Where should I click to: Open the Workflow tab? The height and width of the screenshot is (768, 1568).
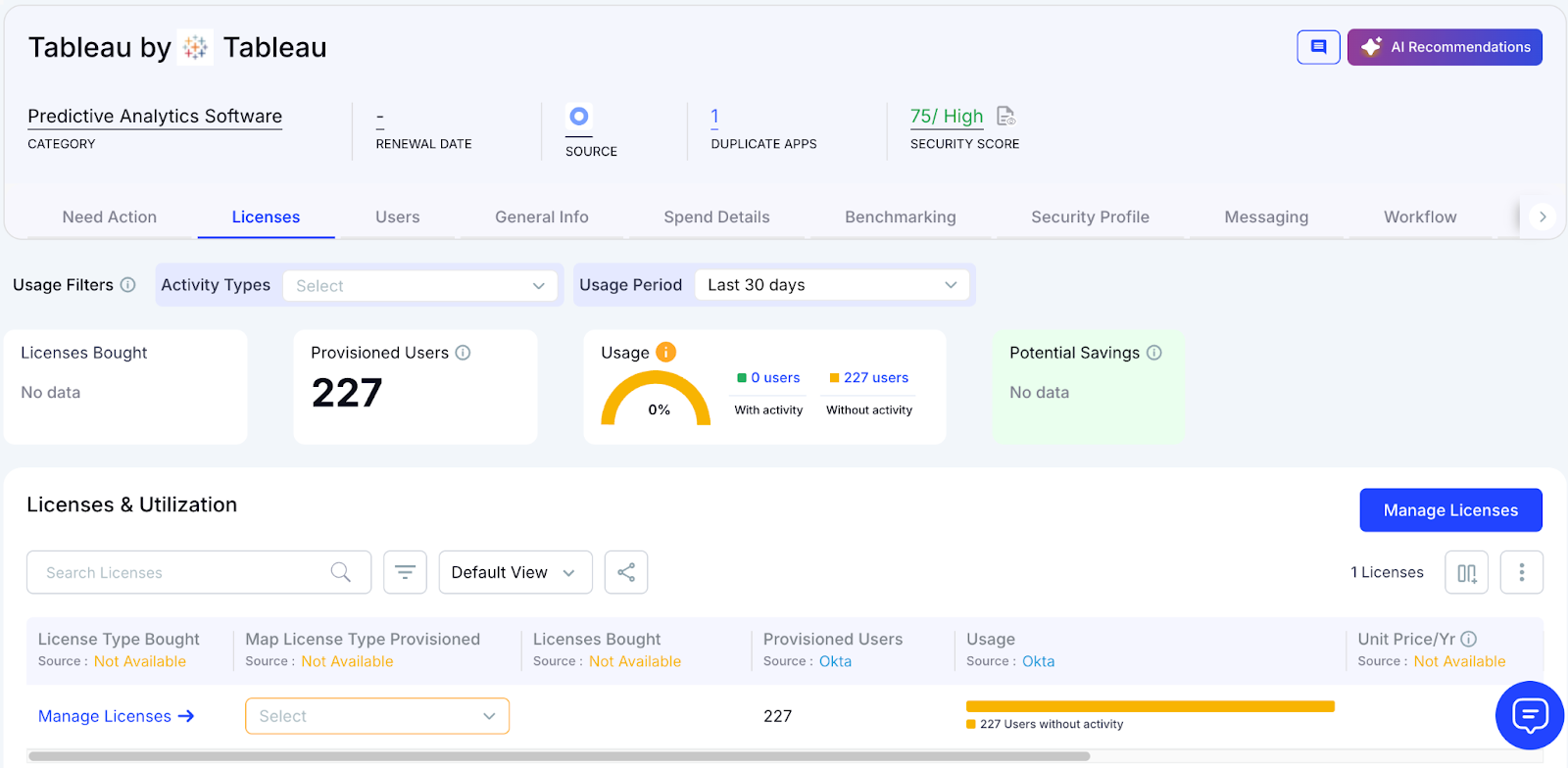1421,217
